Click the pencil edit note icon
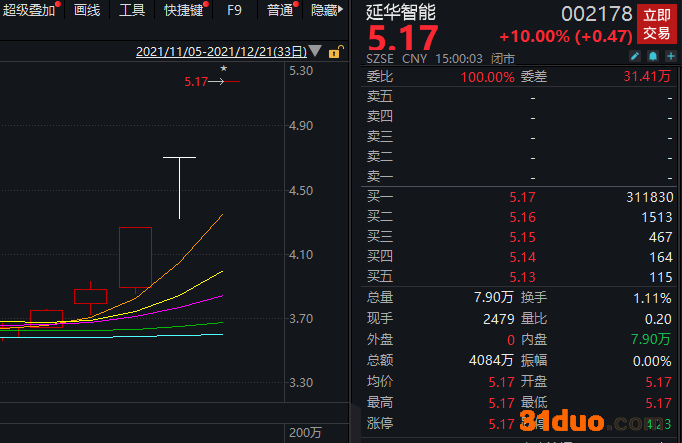This screenshot has width=682, height=443. 635,58
